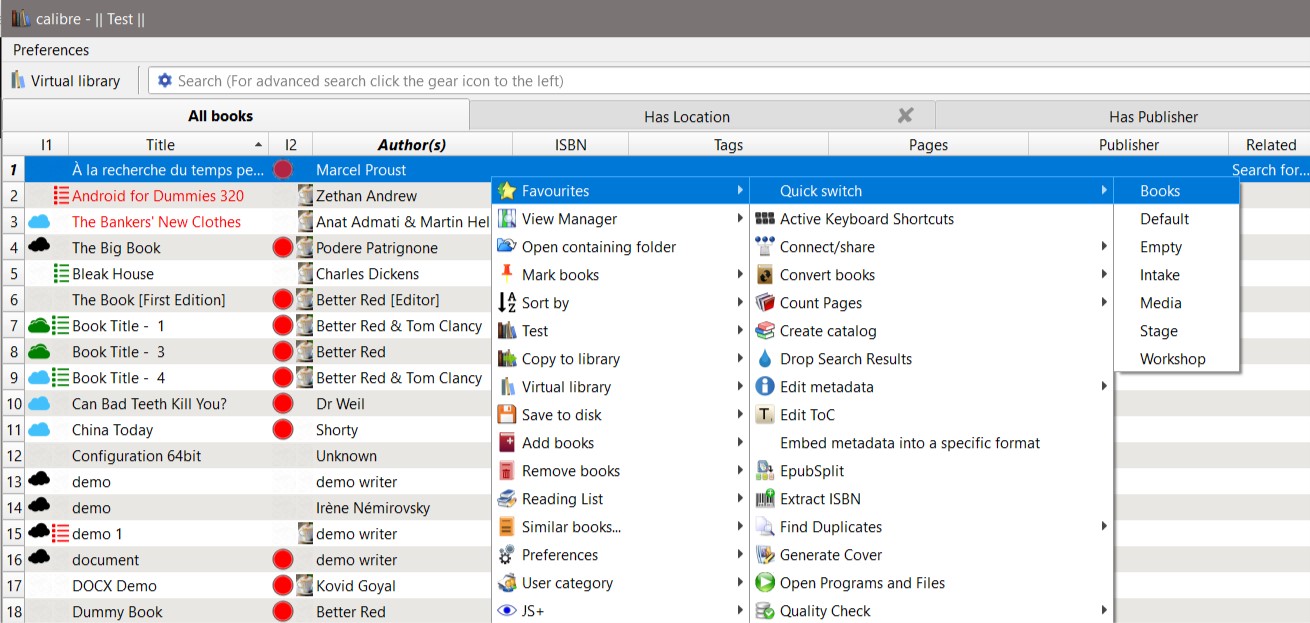Click the Reading List icon
This screenshot has width=1310, height=623.
507,499
